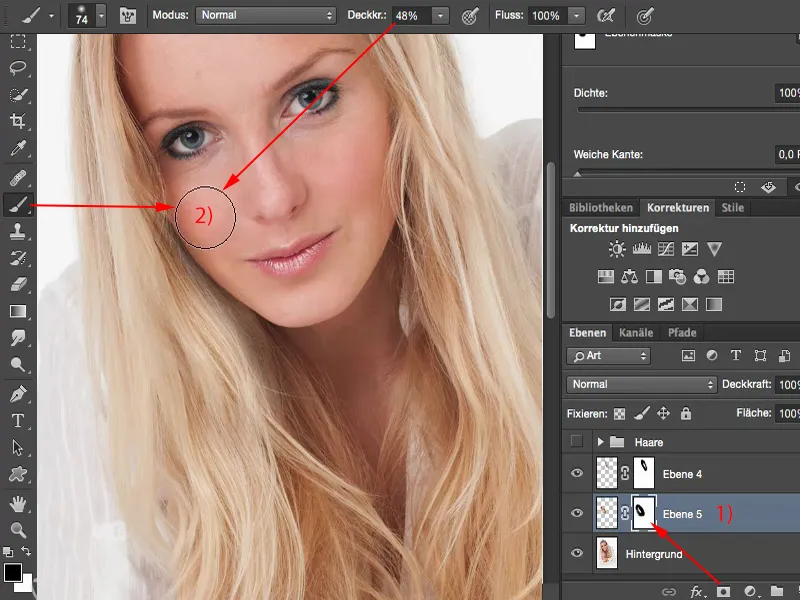Screen dimensions: 800x600
Task: Select the Zoom tool
Action: click(x=18, y=530)
